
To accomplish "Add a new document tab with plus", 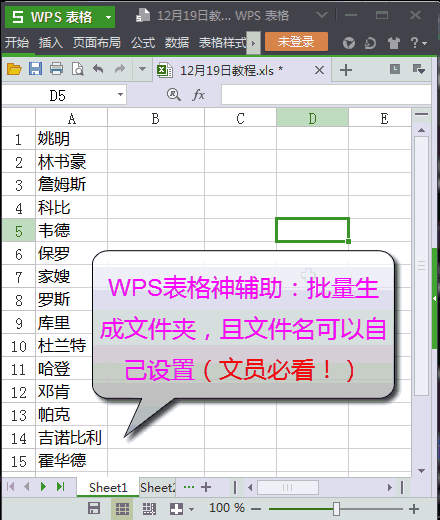I will 346,70.
